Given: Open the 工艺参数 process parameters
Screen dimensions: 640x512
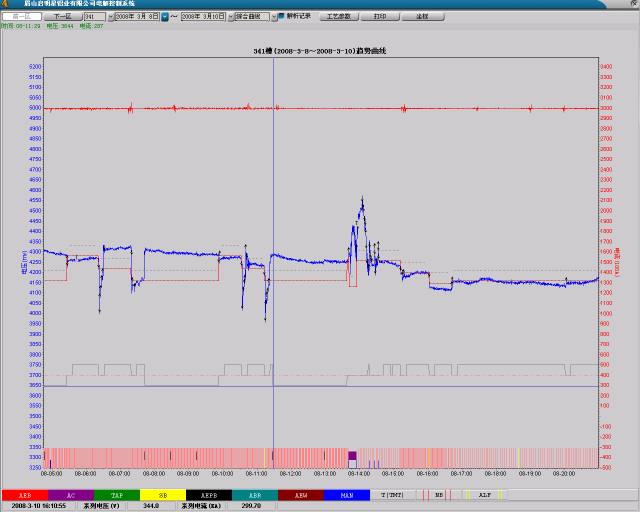Looking at the screenshot, I should pos(338,17).
